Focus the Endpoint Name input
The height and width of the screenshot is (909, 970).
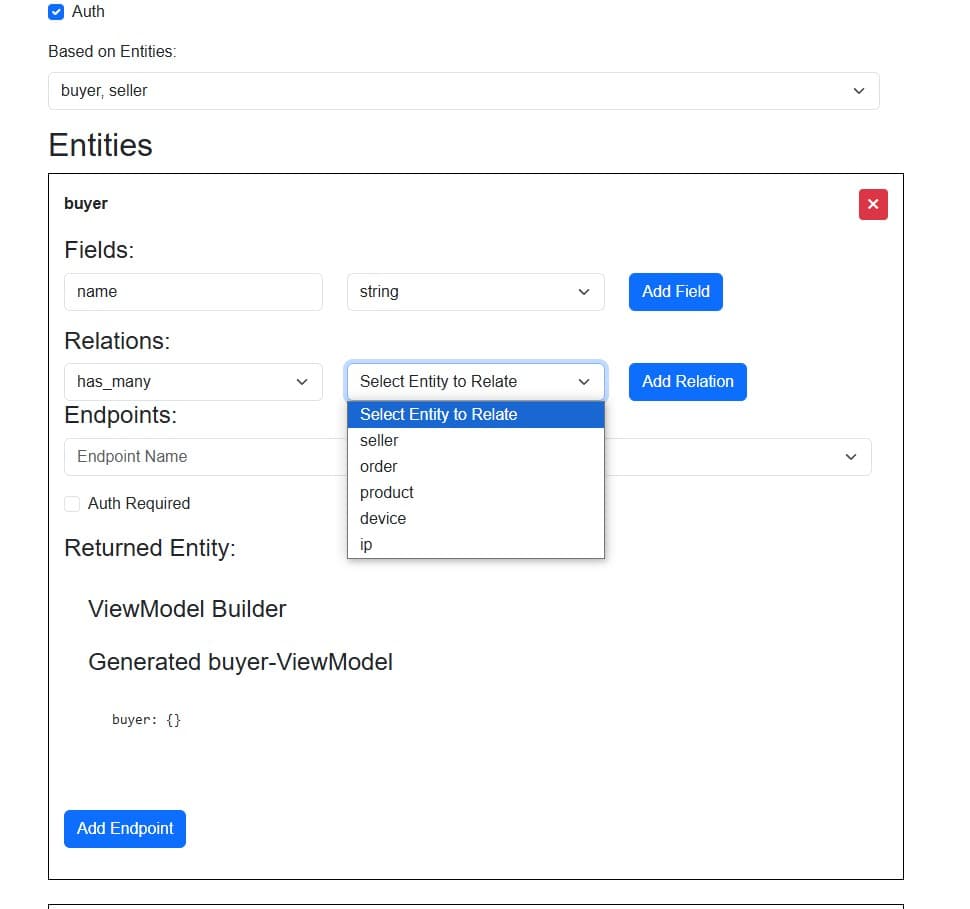[x=205, y=457]
